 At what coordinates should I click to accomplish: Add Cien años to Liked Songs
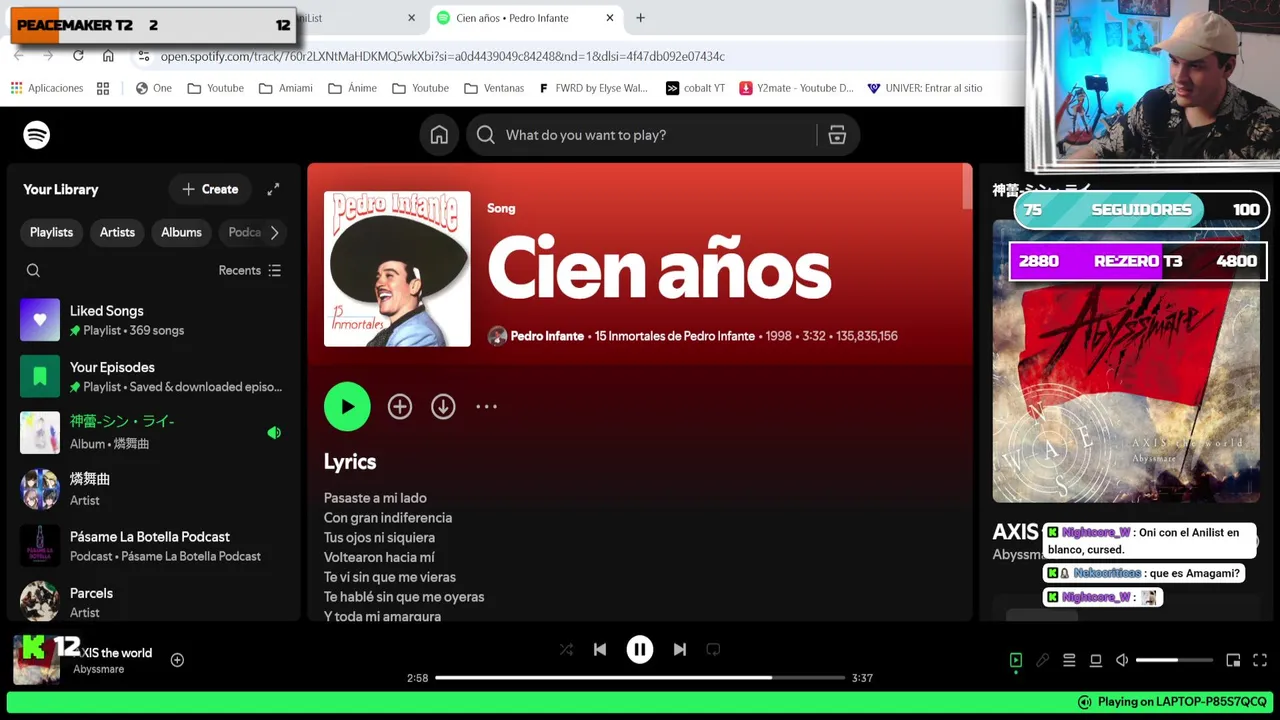pos(400,406)
